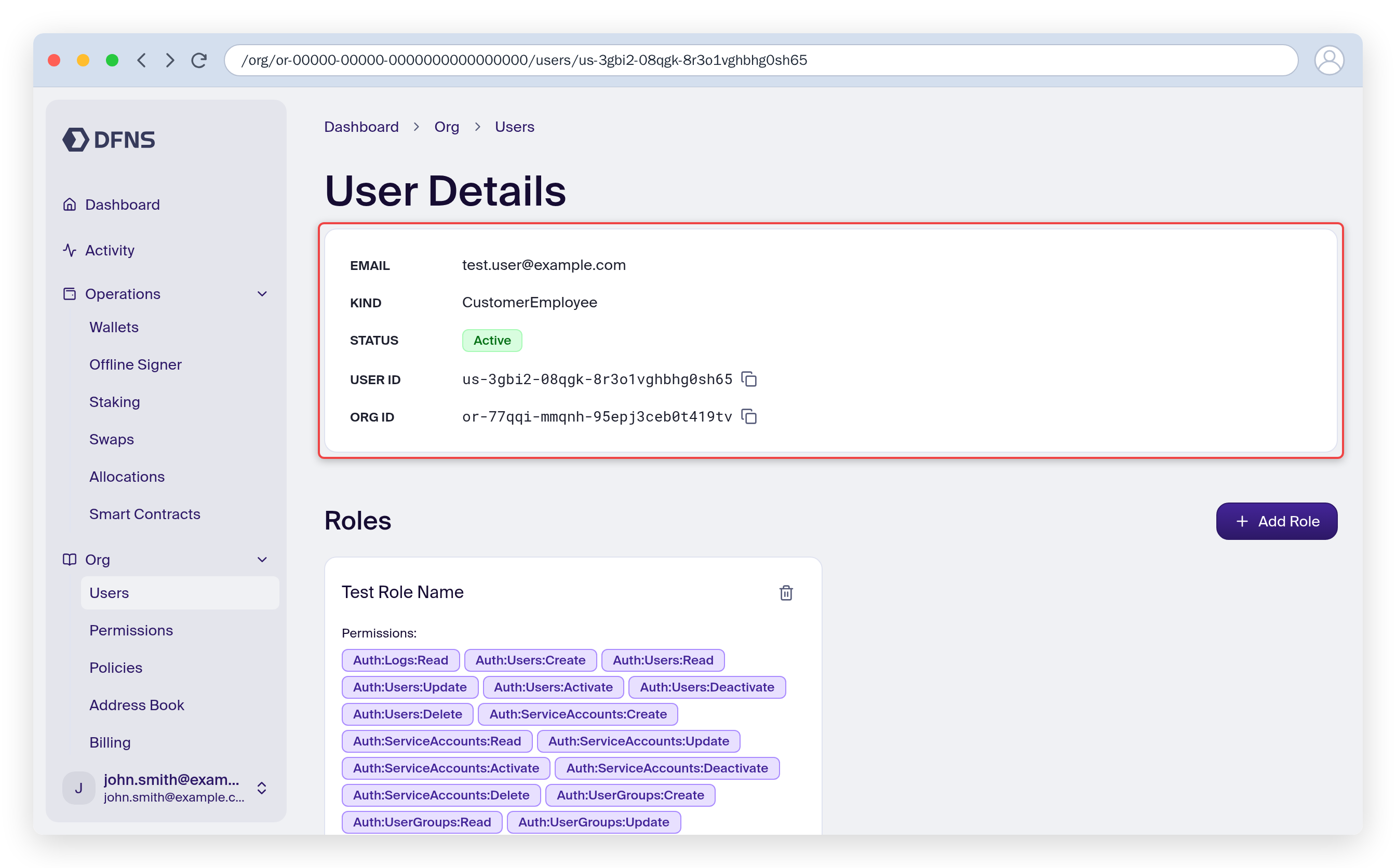Click Org in the breadcrumb
Image resolution: width=1396 pixels, height=868 pixels.
coord(446,127)
